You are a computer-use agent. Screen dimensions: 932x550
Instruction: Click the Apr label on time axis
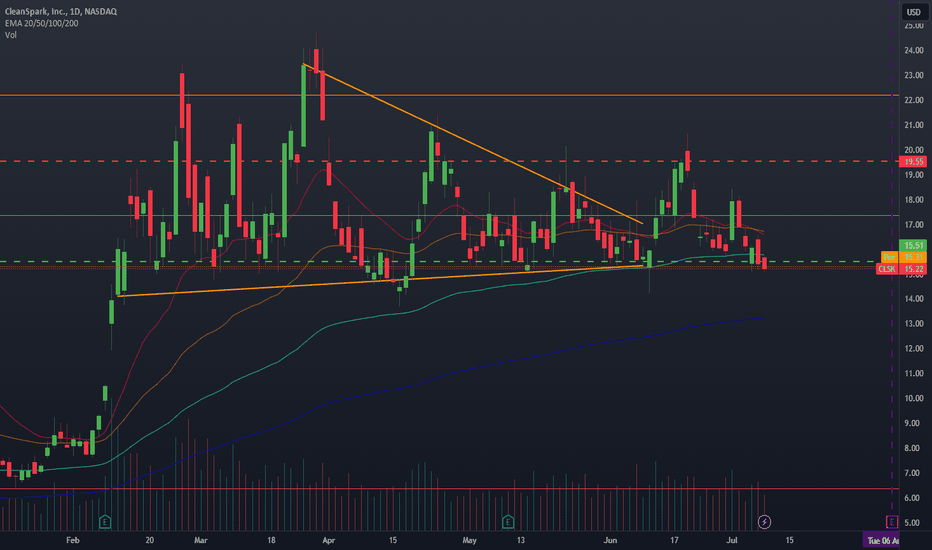click(x=328, y=540)
